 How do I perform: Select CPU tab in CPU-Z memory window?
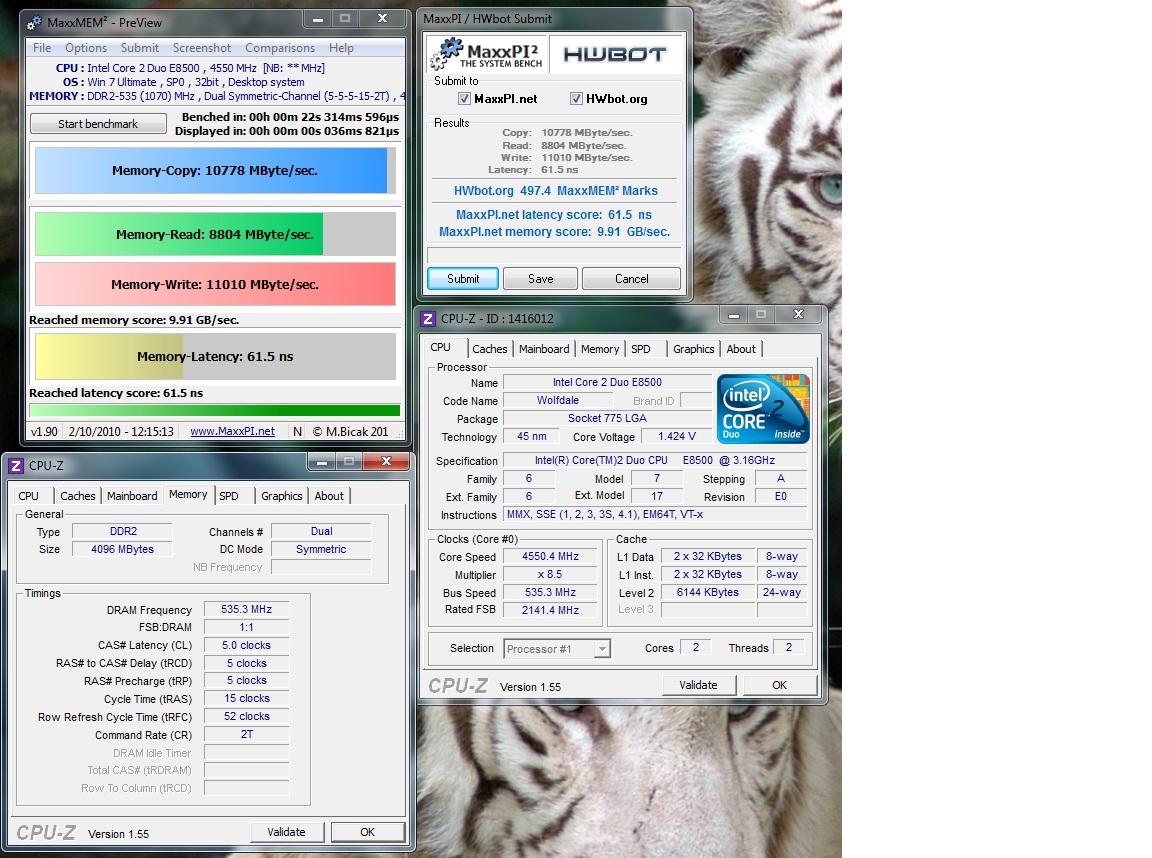pos(29,496)
